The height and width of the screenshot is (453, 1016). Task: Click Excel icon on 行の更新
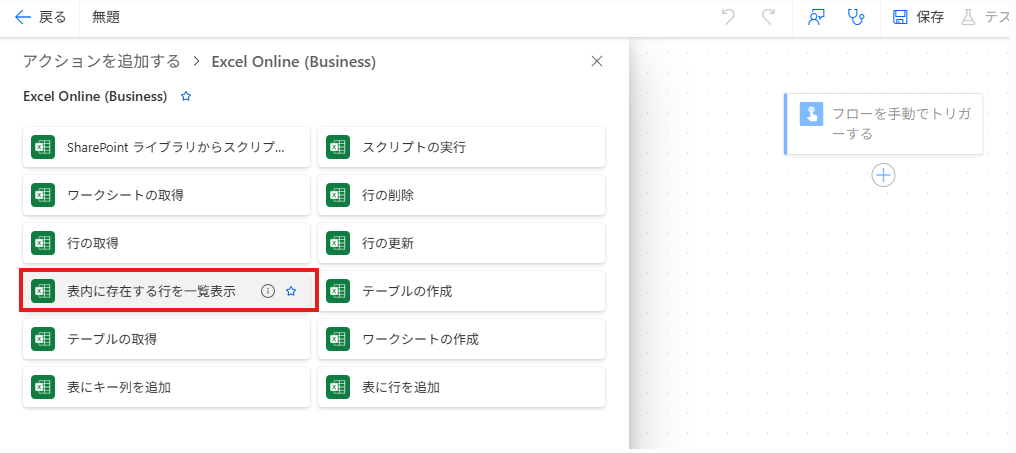338,243
